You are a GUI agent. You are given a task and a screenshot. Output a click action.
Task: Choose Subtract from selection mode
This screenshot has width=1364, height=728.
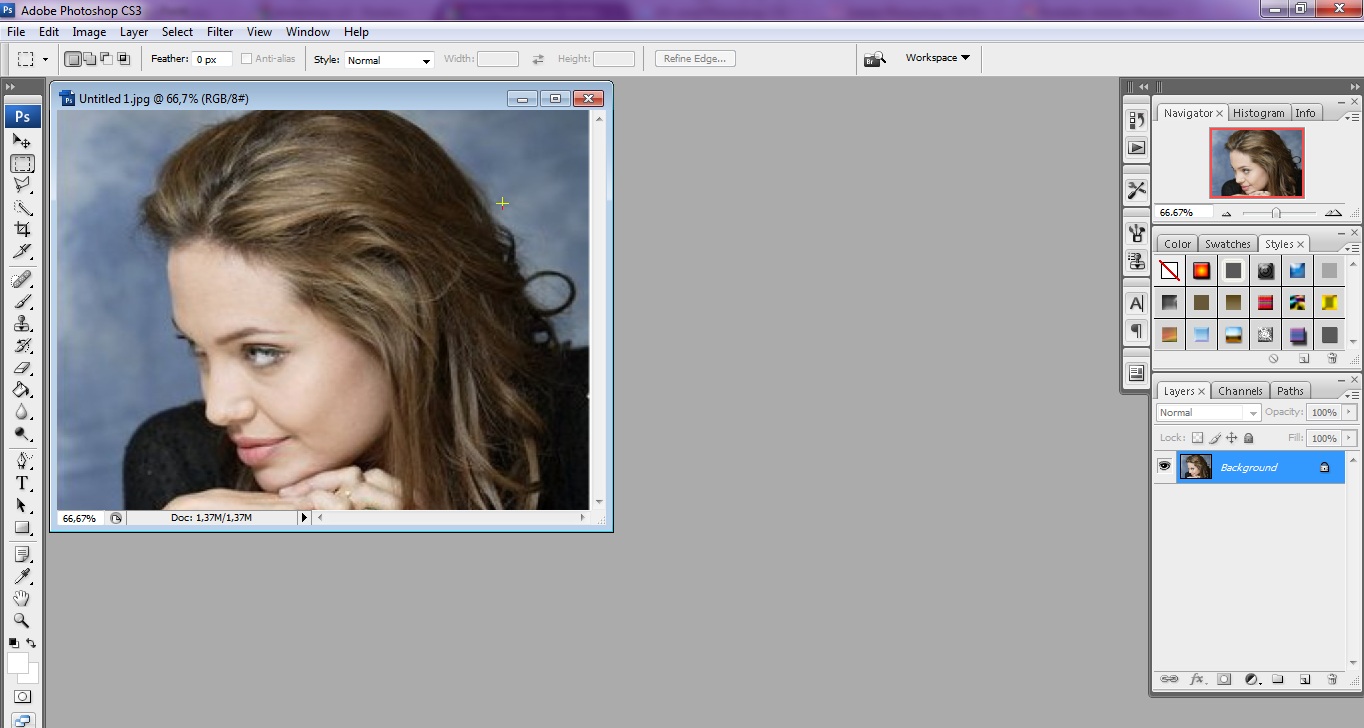(x=107, y=59)
